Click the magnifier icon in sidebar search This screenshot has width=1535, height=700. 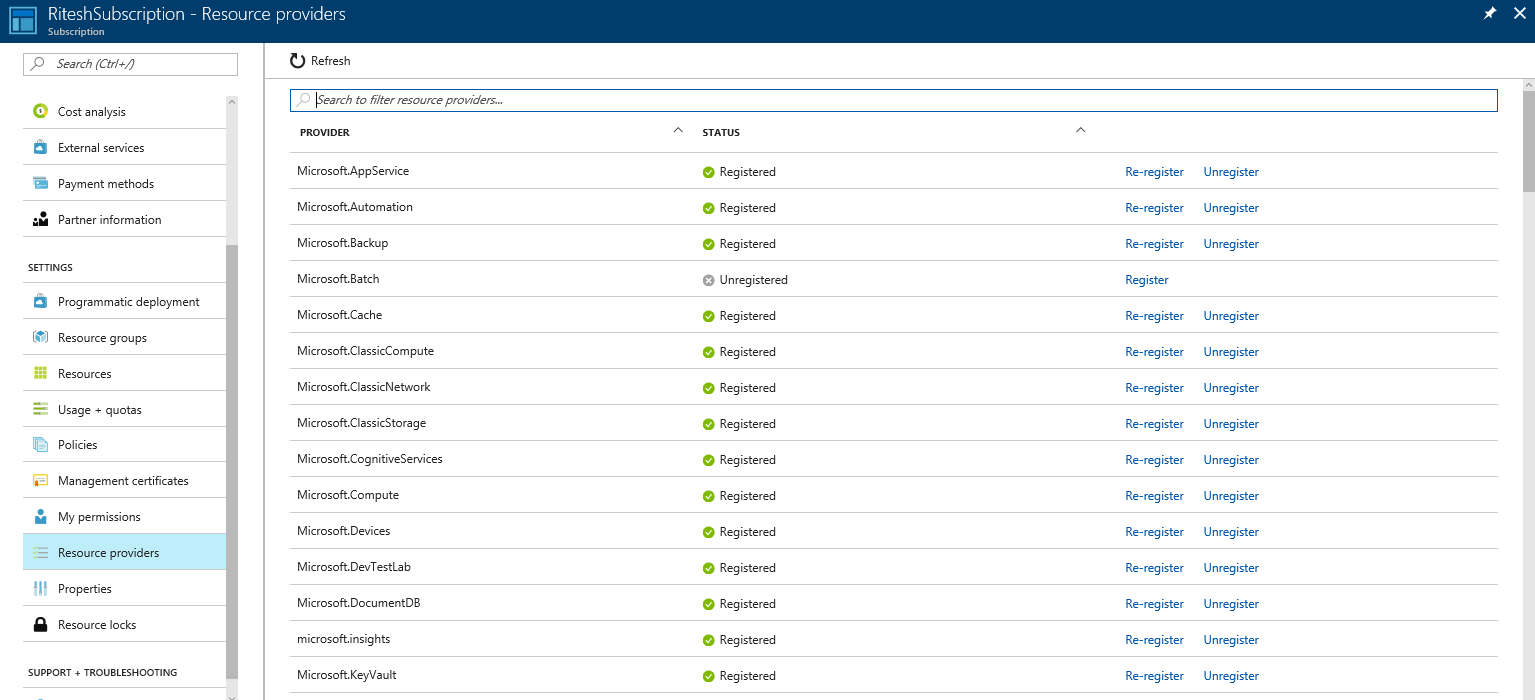click(38, 64)
